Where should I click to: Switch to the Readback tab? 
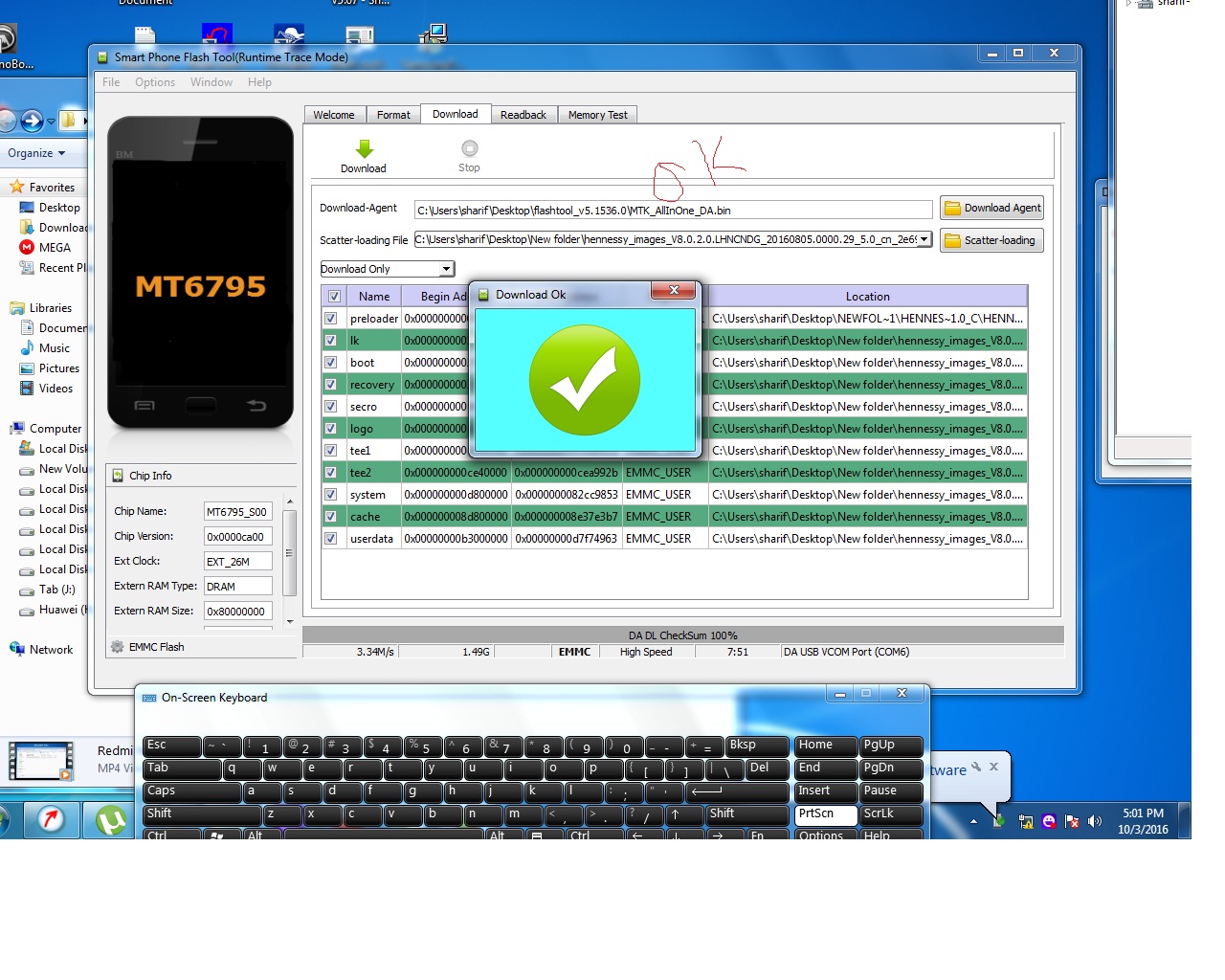coord(523,115)
